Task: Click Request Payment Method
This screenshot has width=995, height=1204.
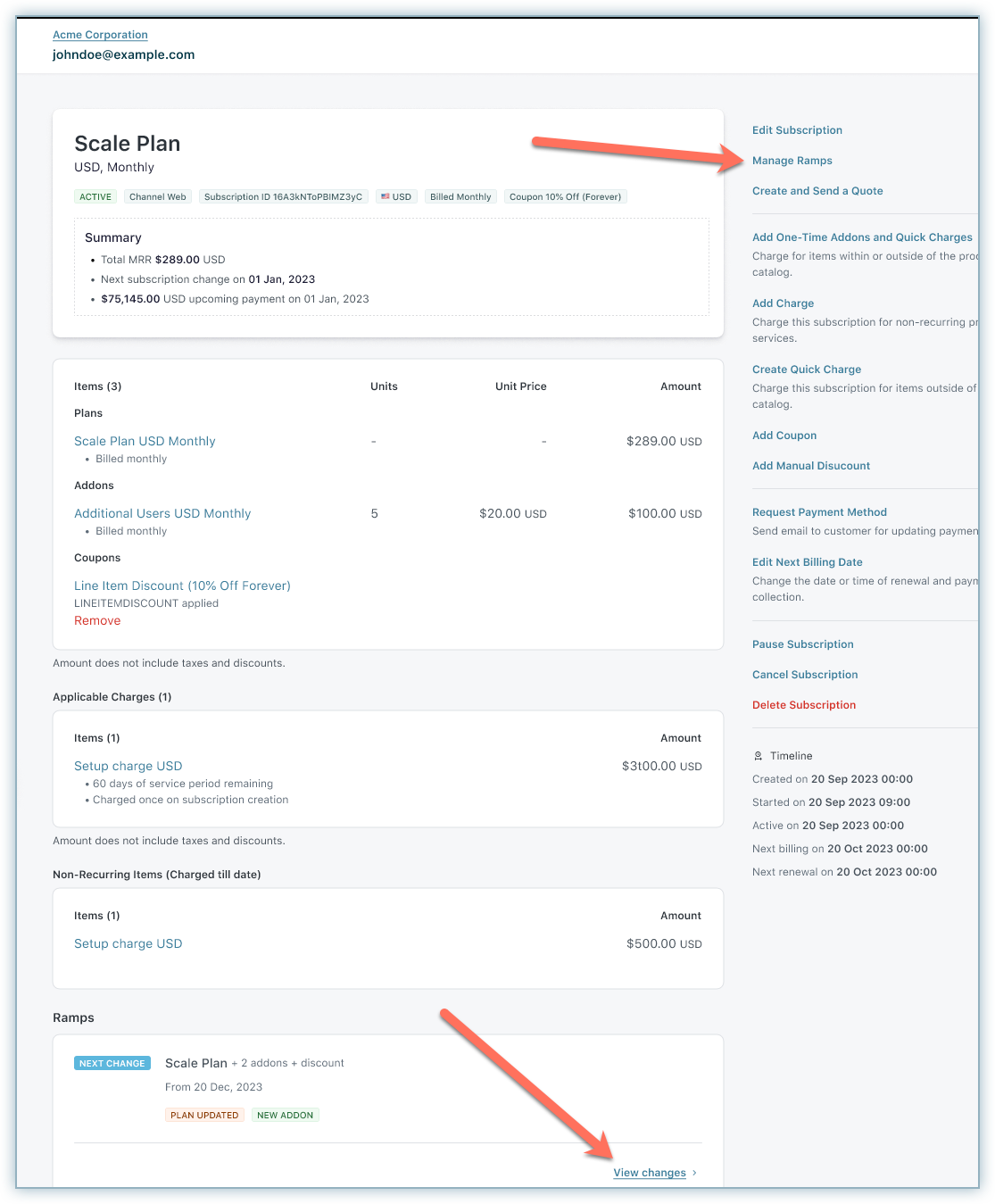Action: [x=818, y=512]
